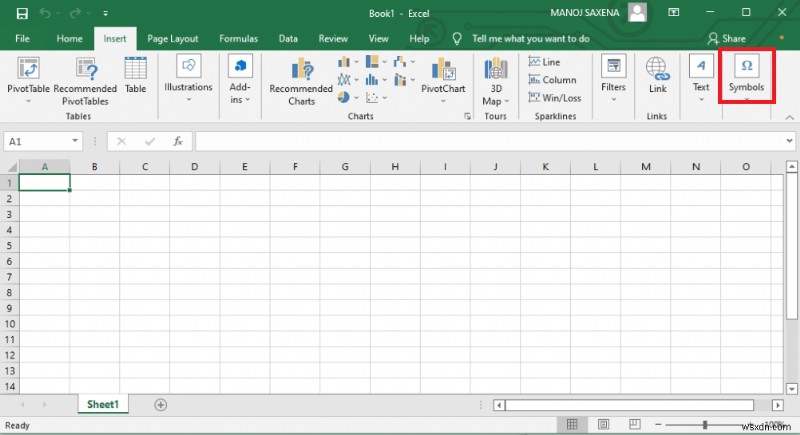The height and width of the screenshot is (435, 800).
Task: Expand the Filters group
Action: pos(613,78)
